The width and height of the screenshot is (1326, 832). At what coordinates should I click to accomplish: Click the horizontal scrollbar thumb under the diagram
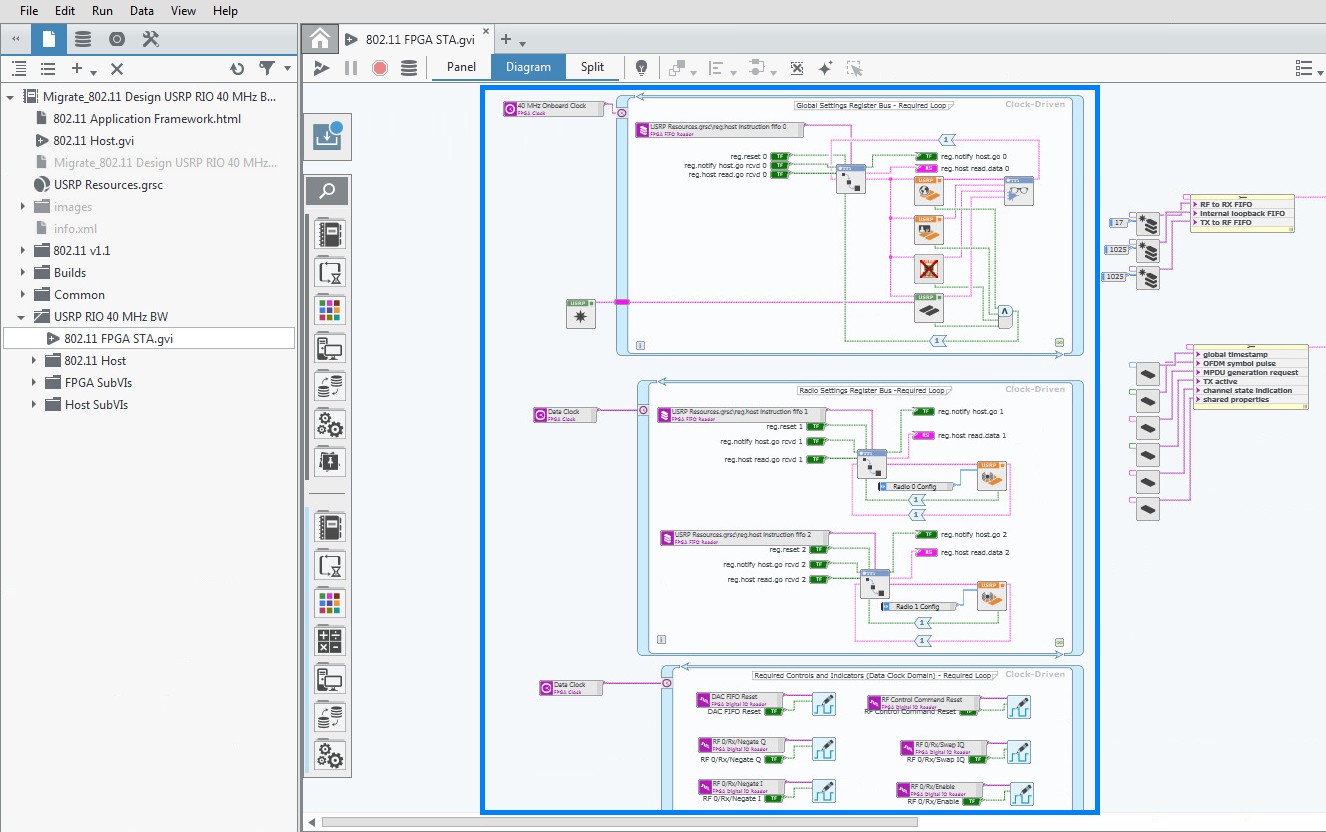point(619,822)
